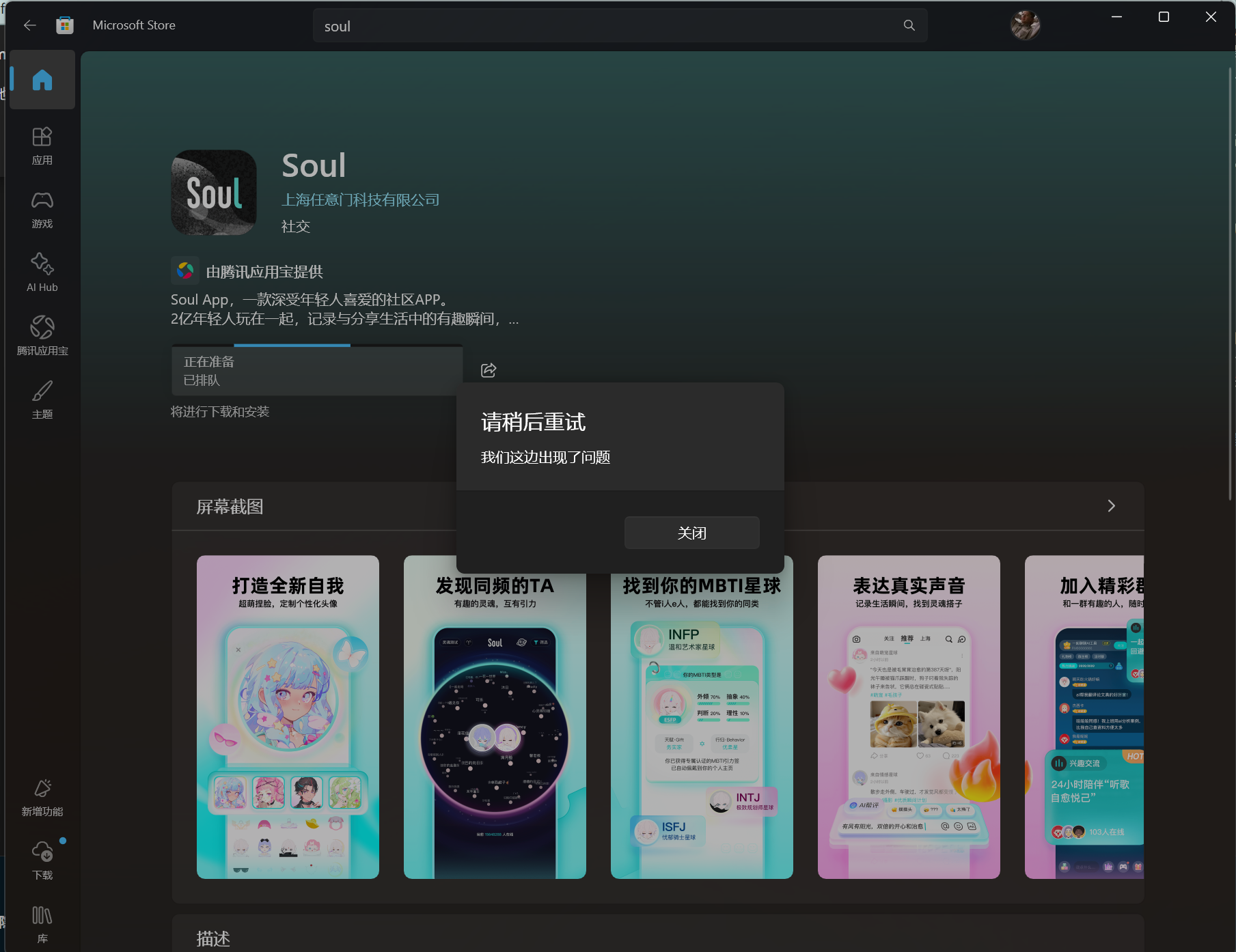The width and height of the screenshot is (1236, 952).
Task: Open the 腾讯应用宝 section
Action: point(42,337)
